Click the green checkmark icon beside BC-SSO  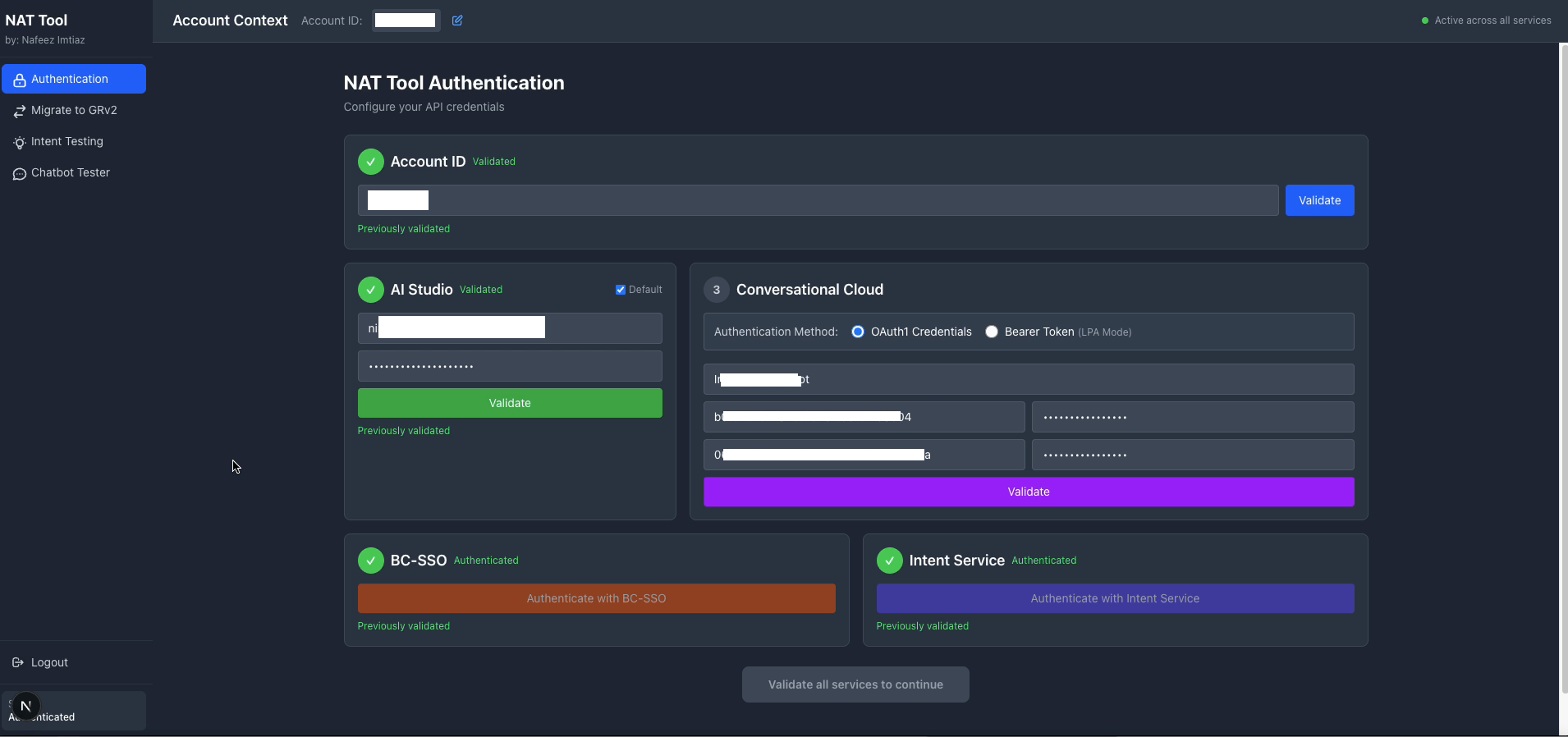[x=371, y=561]
